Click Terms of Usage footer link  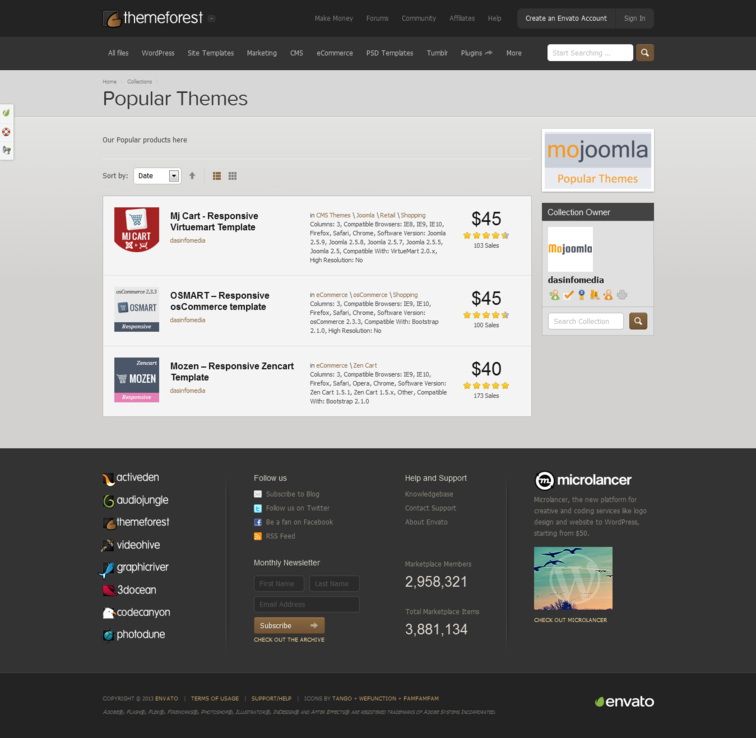click(x=215, y=698)
